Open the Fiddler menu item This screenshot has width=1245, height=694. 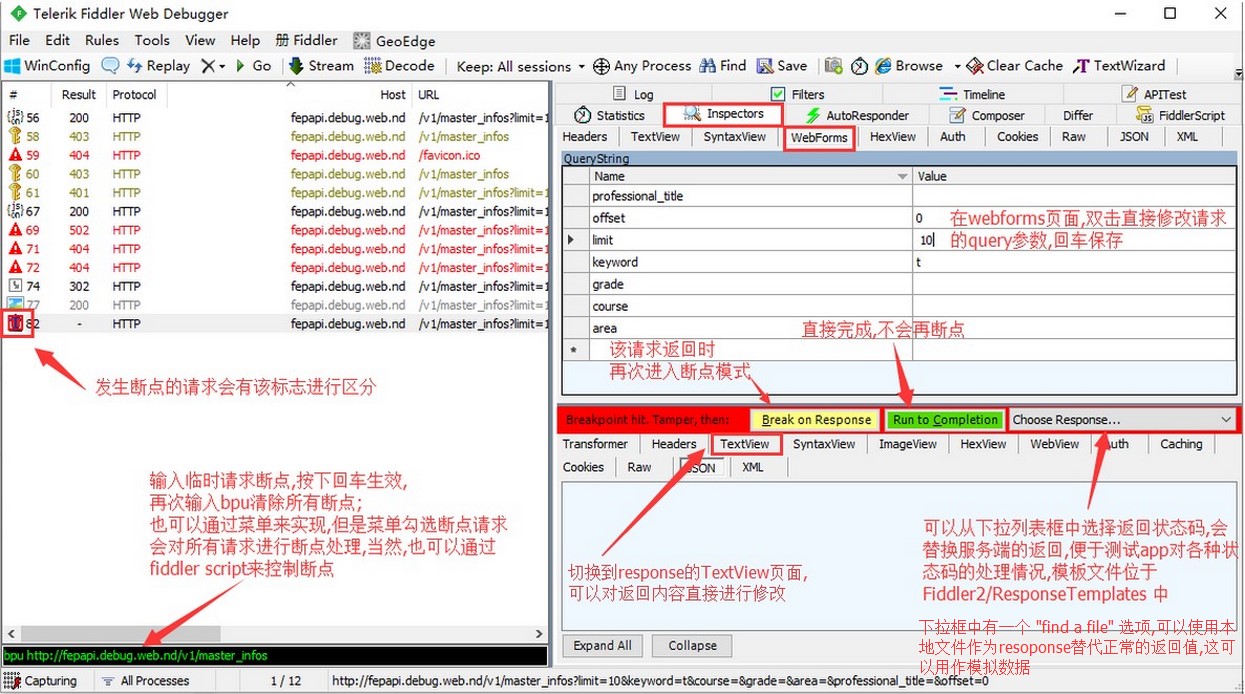(307, 40)
